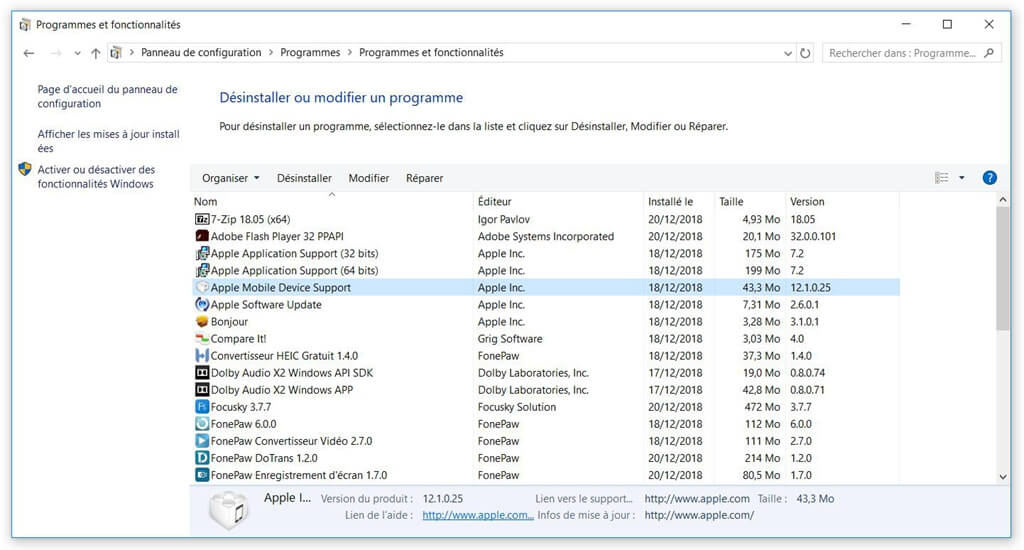Click the forward arrow navigation button
The width and height of the screenshot is (1024, 550).
pyautogui.click(x=56, y=53)
